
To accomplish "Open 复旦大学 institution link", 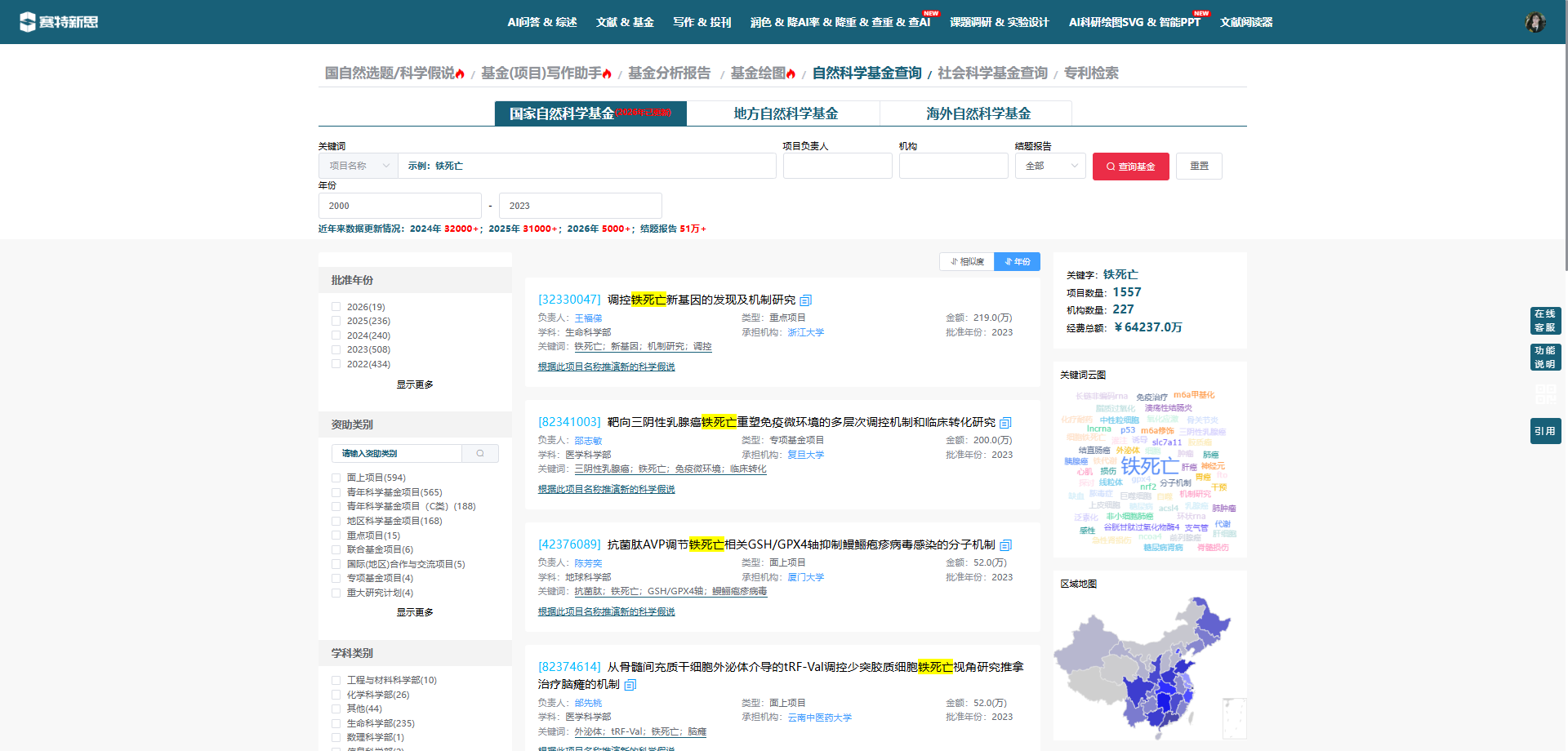I will (x=806, y=455).
